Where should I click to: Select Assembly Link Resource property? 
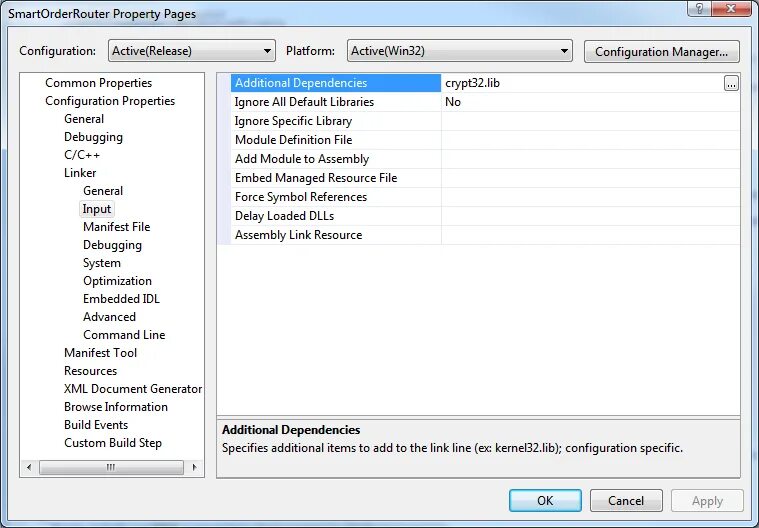(335, 235)
